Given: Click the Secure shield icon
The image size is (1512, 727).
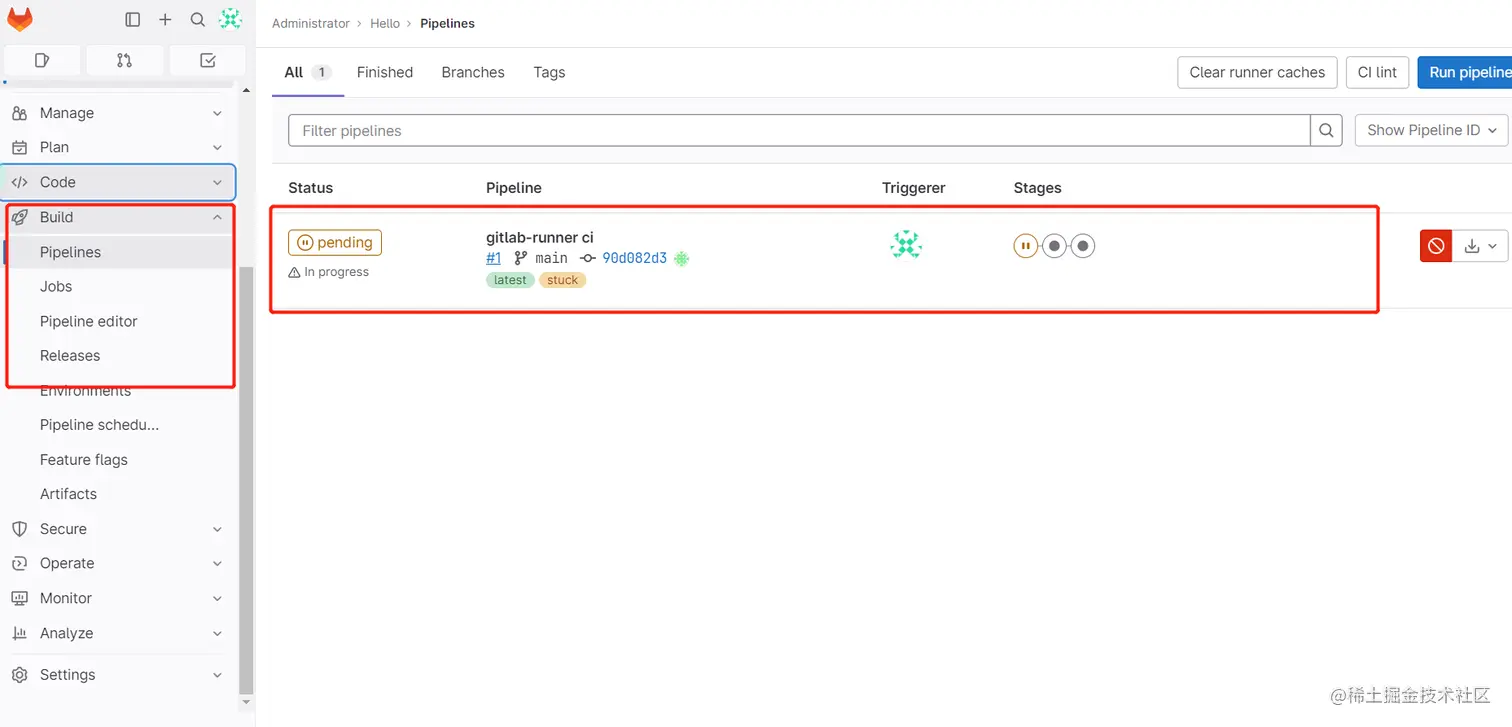Looking at the screenshot, I should pos(20,529).
